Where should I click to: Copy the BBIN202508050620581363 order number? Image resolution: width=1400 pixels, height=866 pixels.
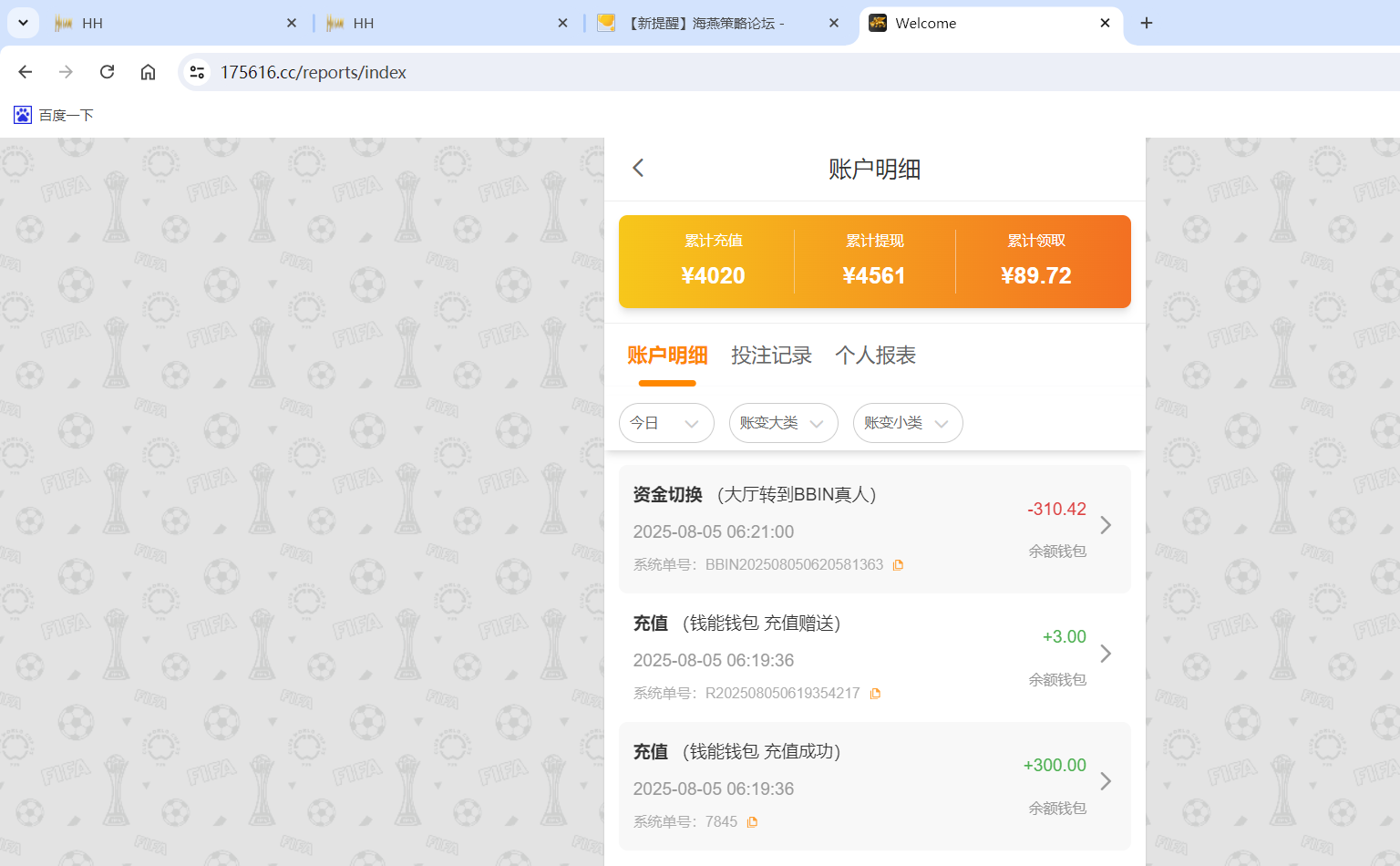point(898,564)
